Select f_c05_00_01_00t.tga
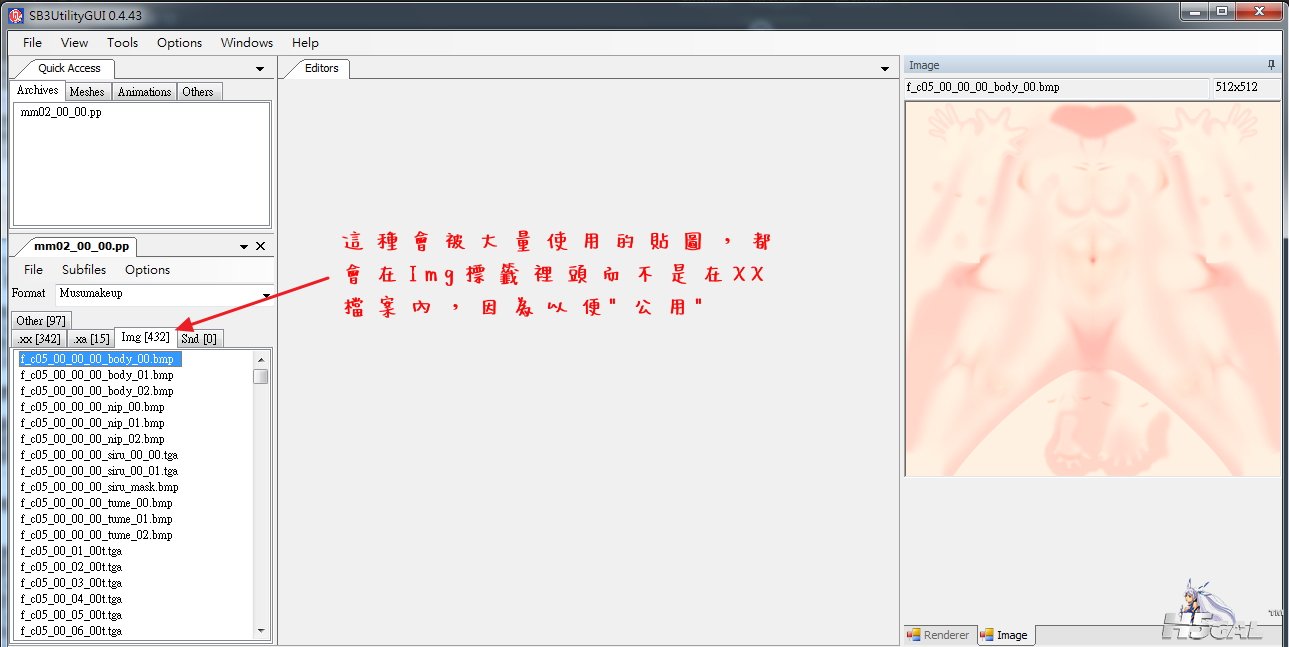The image size is (1289, 647). (71, 551)
